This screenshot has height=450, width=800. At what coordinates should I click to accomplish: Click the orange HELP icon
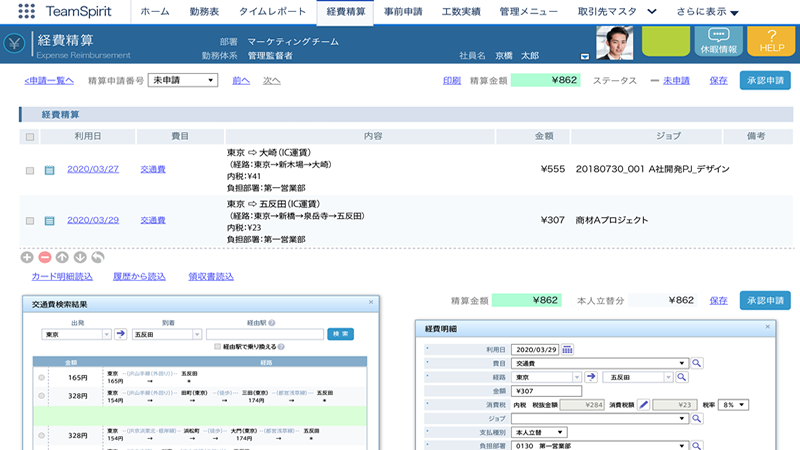point(771,41)
